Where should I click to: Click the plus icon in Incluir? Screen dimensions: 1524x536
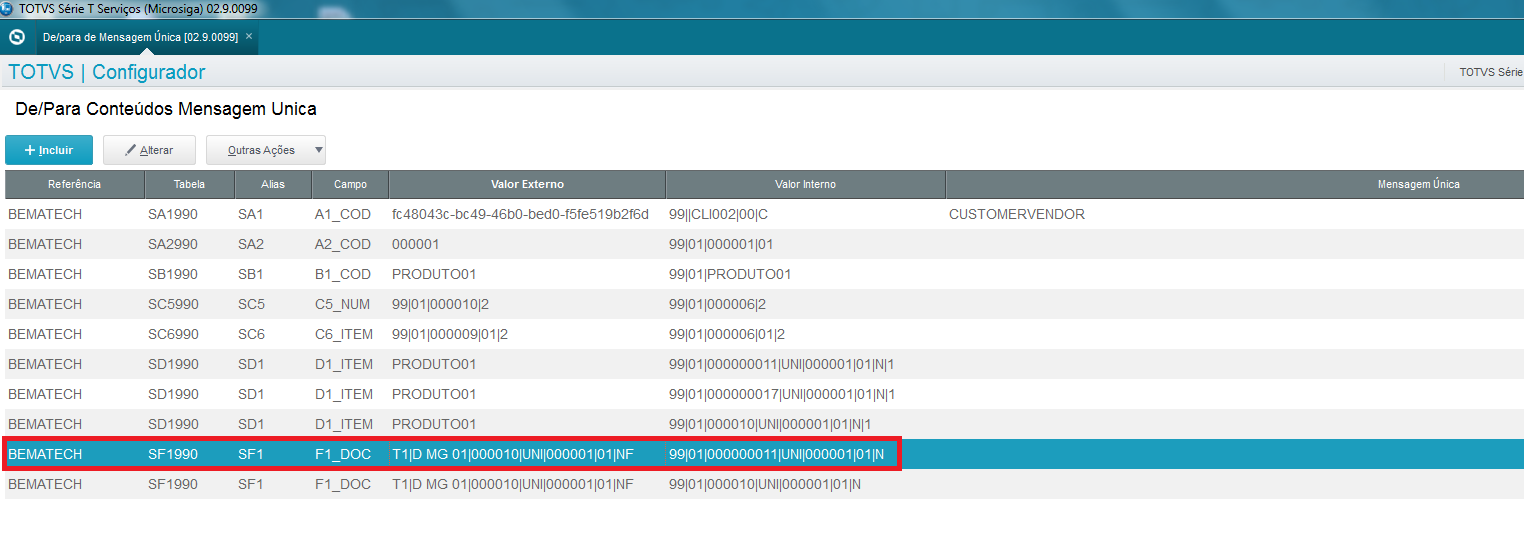coord(30,150)
